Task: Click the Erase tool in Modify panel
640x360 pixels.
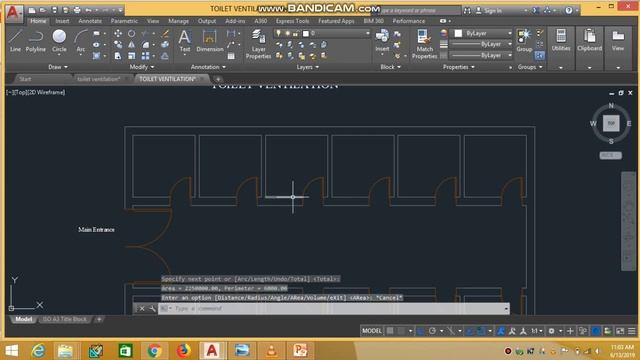Action: [x=165, y=33]
